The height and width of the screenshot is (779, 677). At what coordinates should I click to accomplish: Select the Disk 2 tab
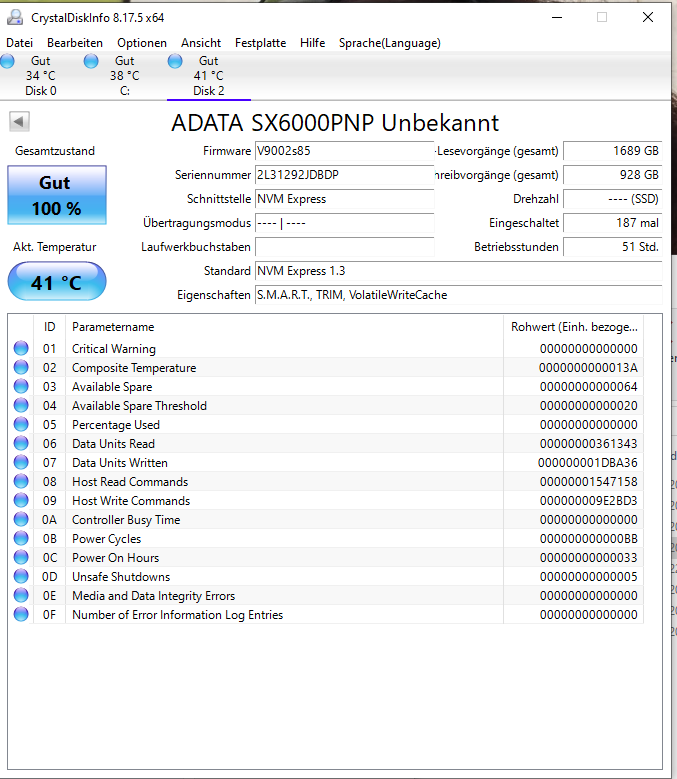click(209, 76)
